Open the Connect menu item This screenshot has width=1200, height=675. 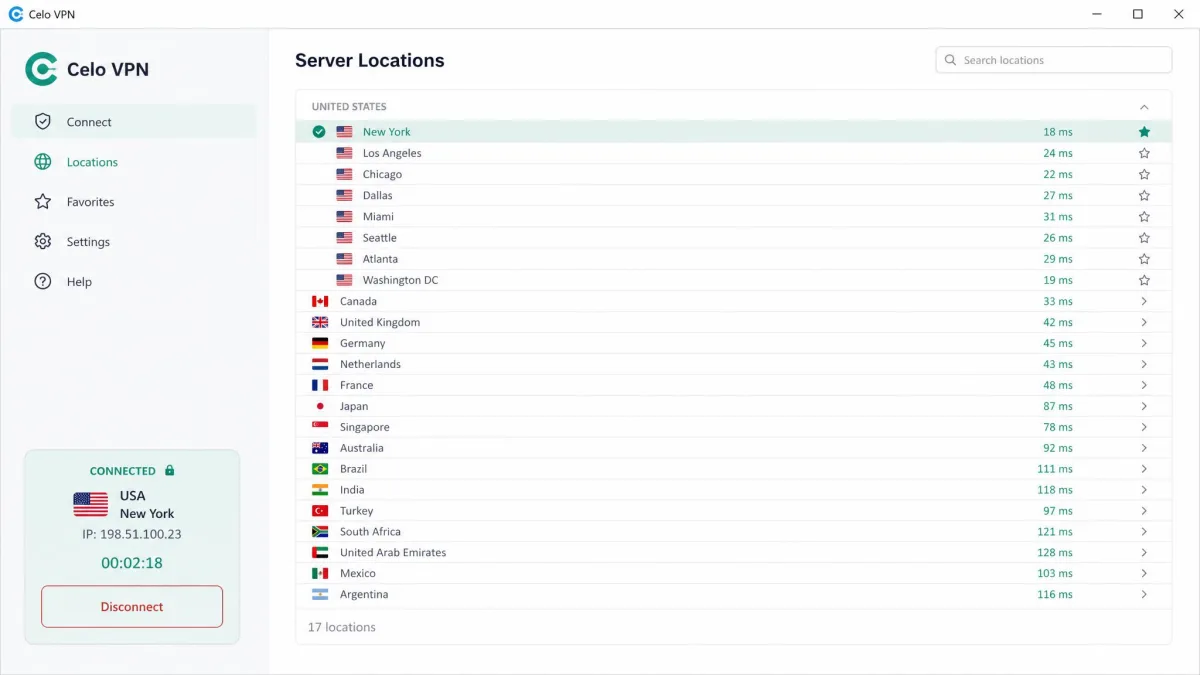pos(134,122)
